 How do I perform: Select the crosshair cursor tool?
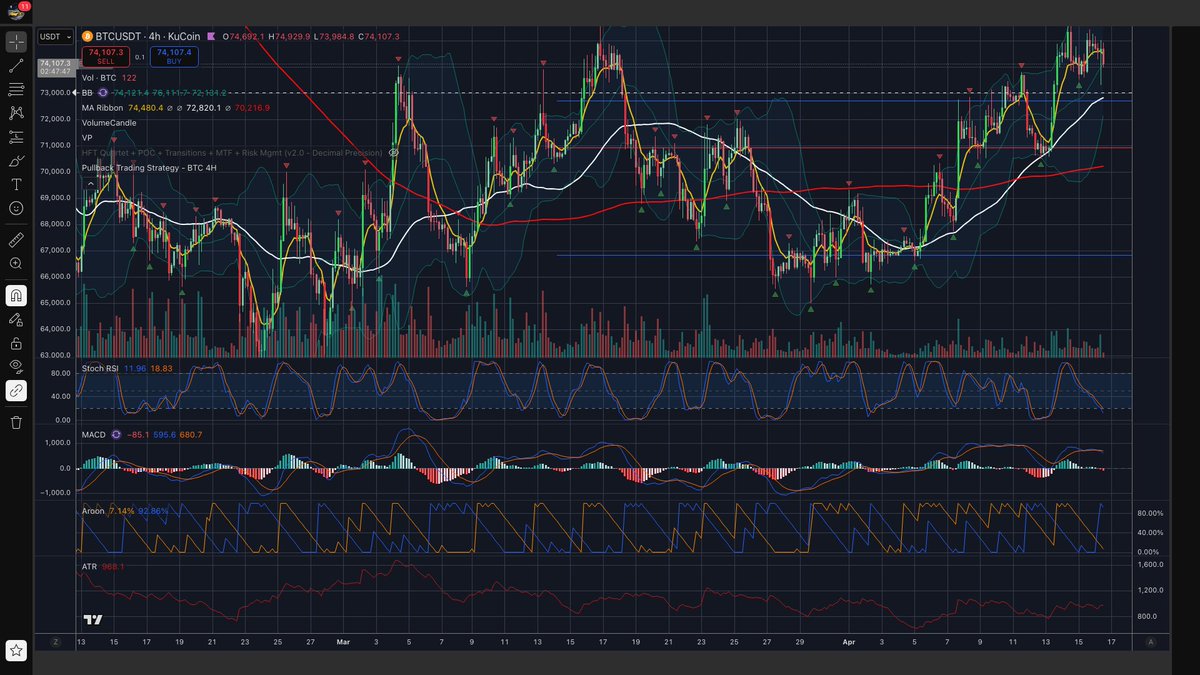(x=16, y=42)
